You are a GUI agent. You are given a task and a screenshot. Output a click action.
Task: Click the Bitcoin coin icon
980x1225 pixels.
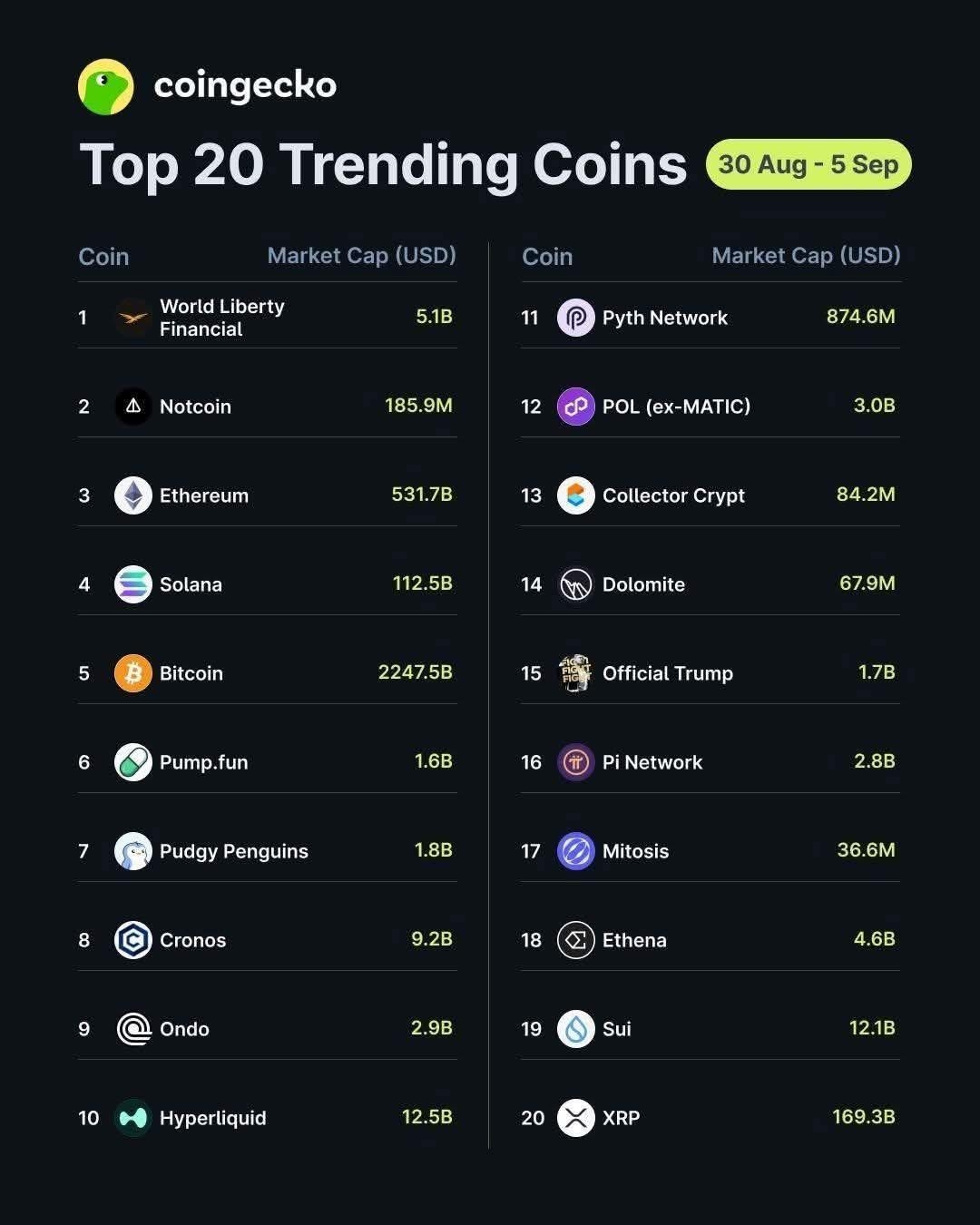click(133, 673)
